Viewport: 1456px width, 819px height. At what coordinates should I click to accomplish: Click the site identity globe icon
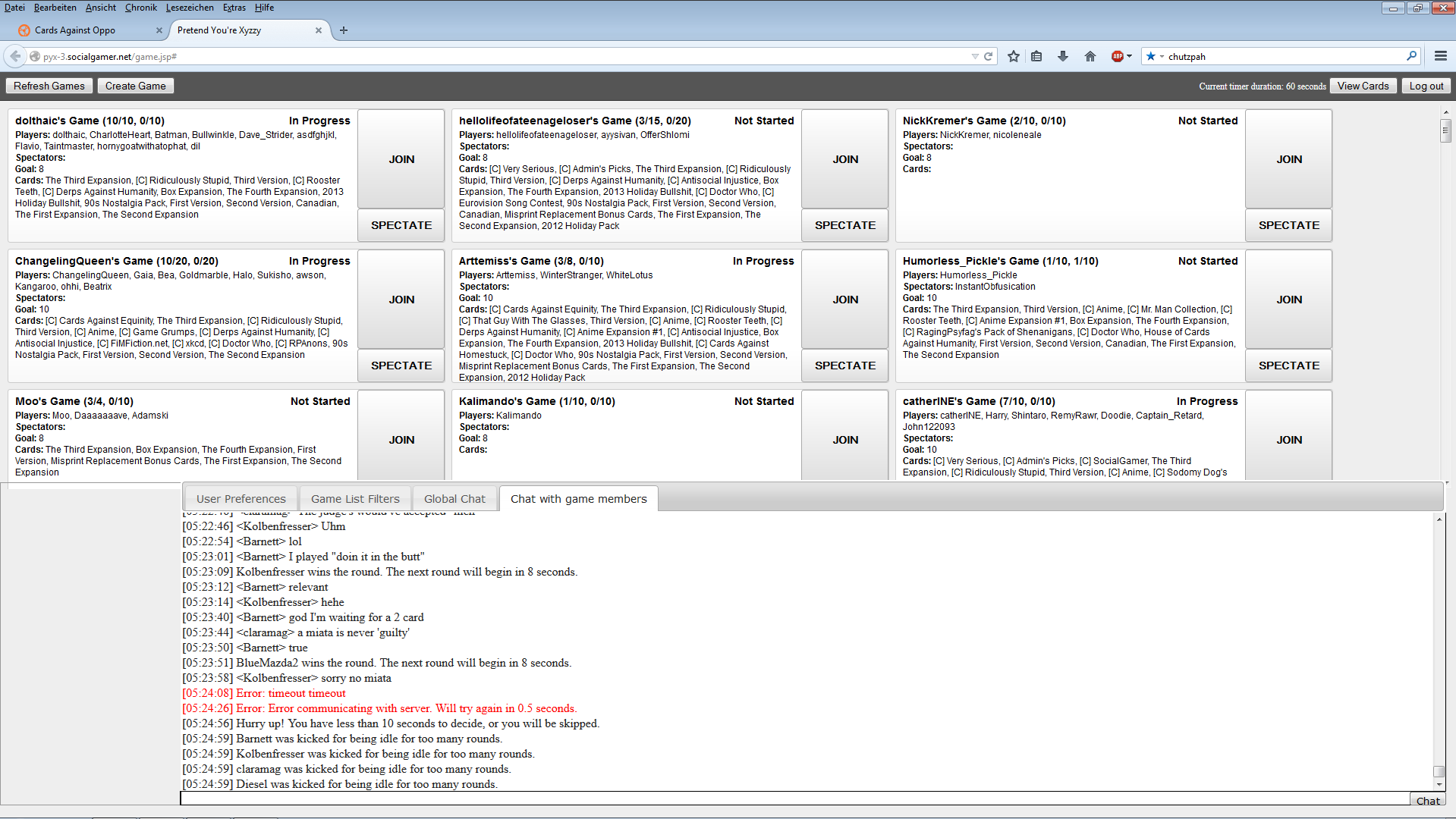point(35,56)
